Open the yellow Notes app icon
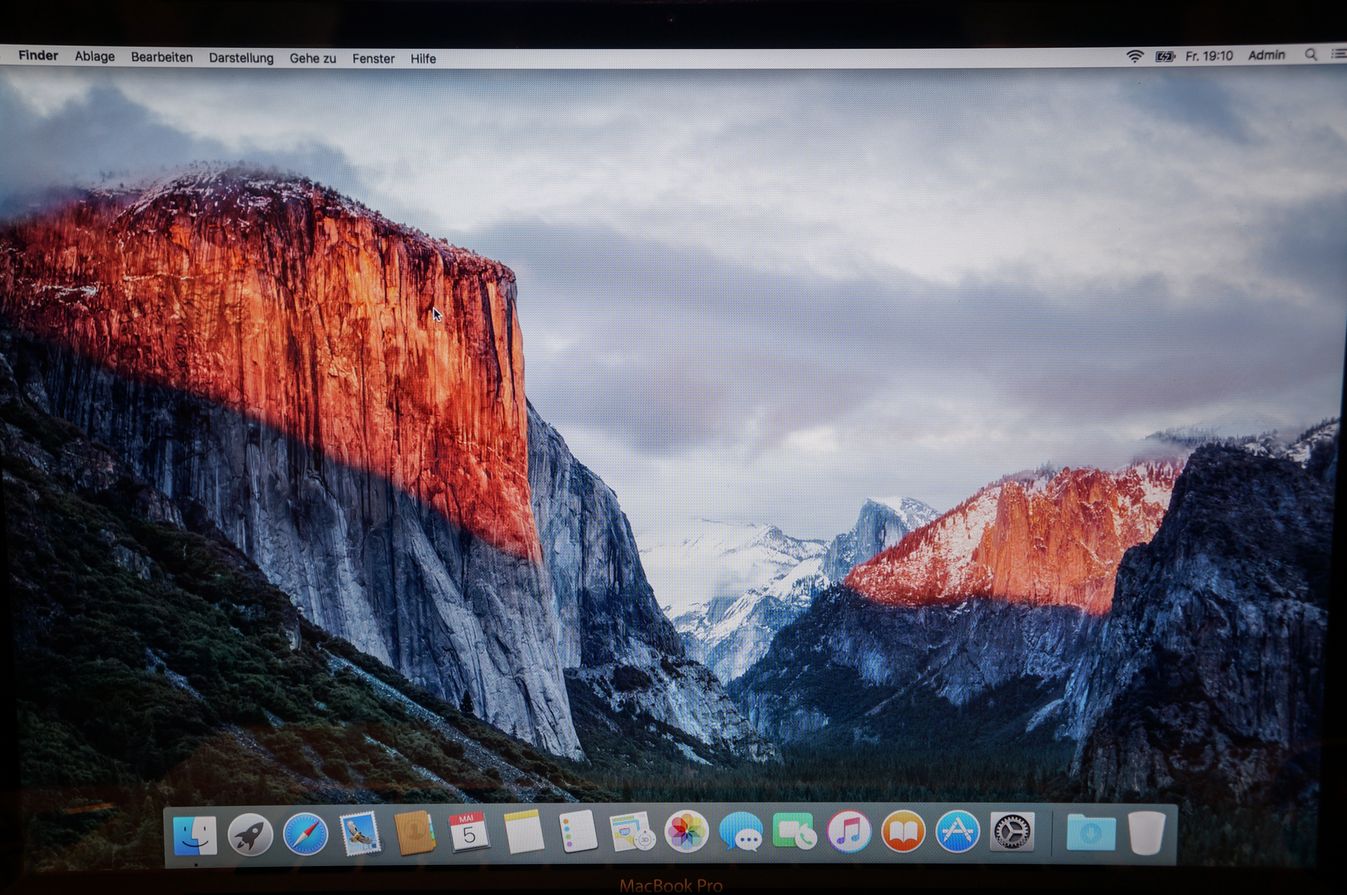 (524, 831)
